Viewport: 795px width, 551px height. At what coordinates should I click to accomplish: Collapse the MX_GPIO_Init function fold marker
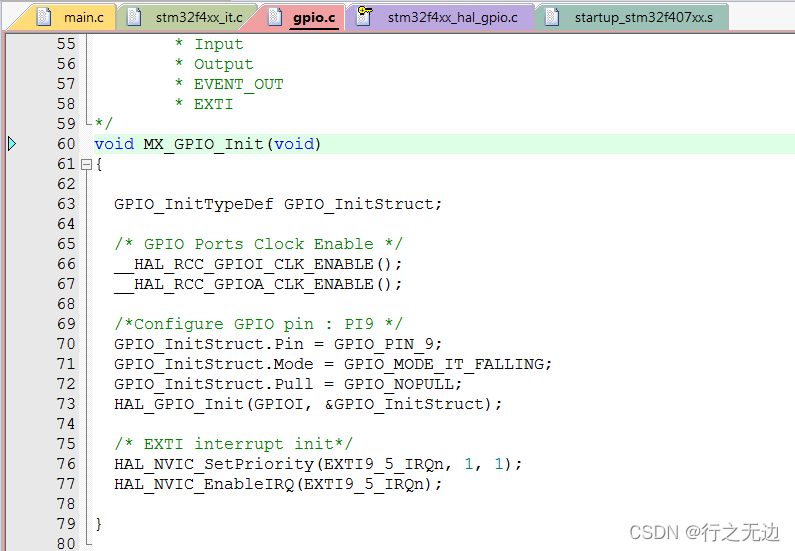86,164
